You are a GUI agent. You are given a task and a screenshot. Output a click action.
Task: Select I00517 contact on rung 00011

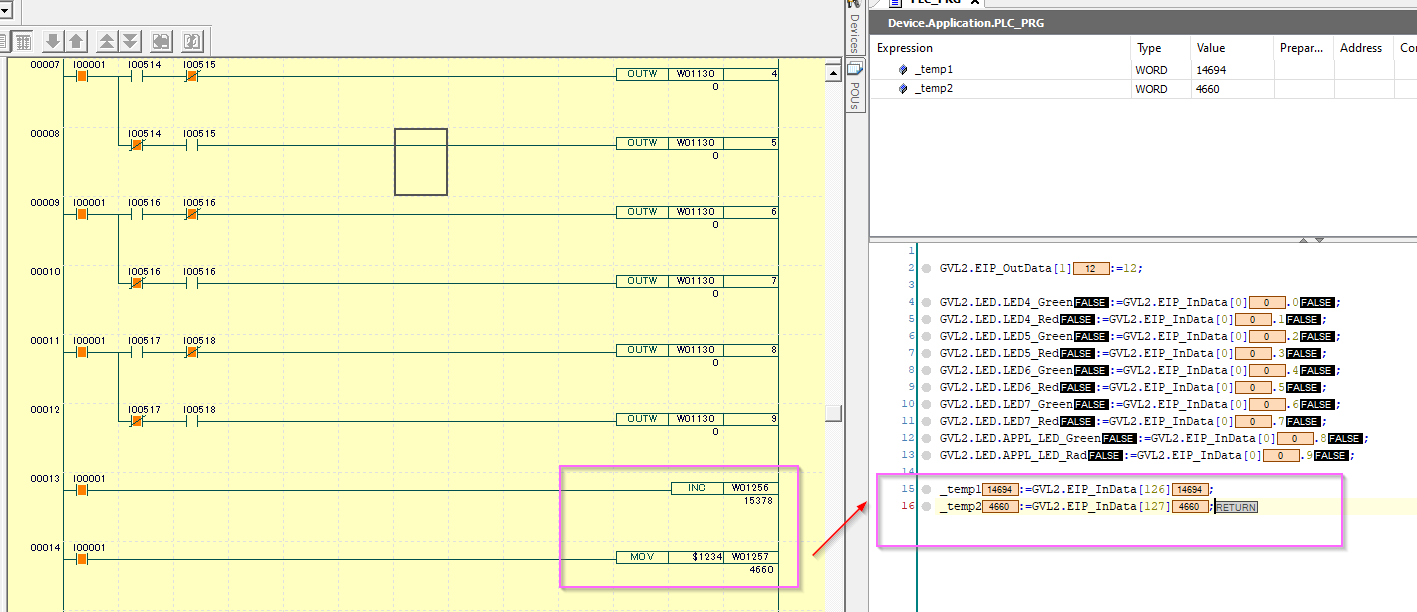[138, 350]
